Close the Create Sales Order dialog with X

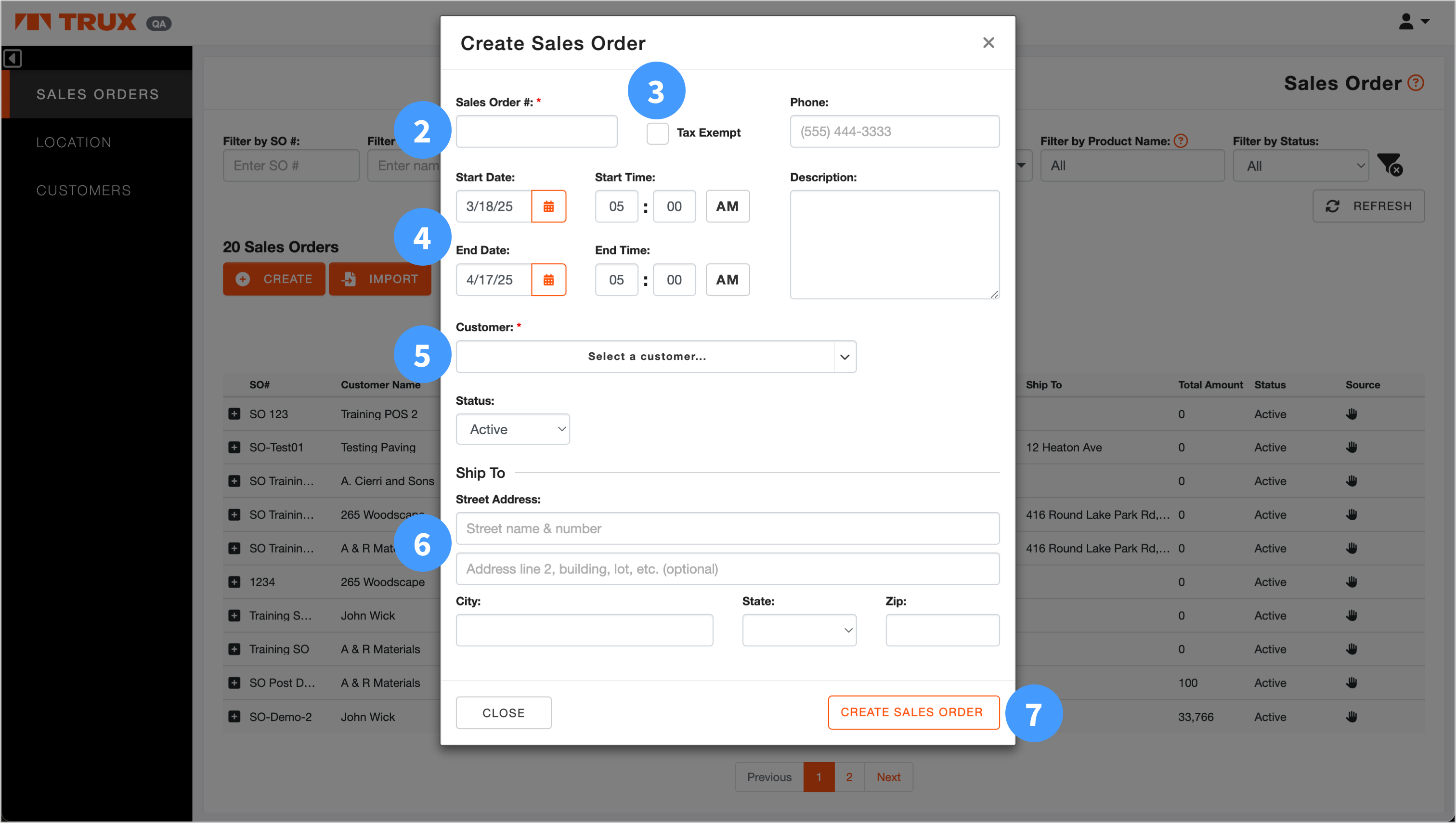(x=988, y=43)
